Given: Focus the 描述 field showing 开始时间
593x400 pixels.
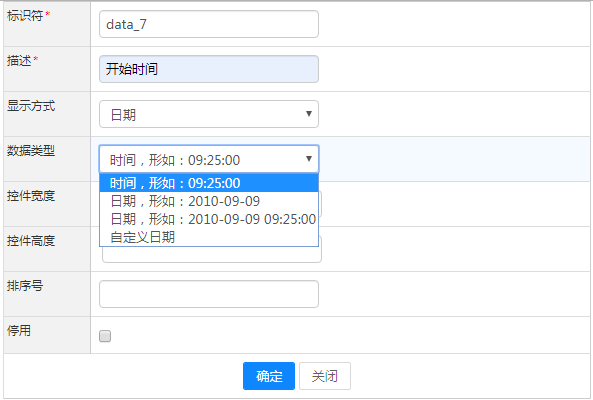Looking at the screenshot, I should 209,69.
